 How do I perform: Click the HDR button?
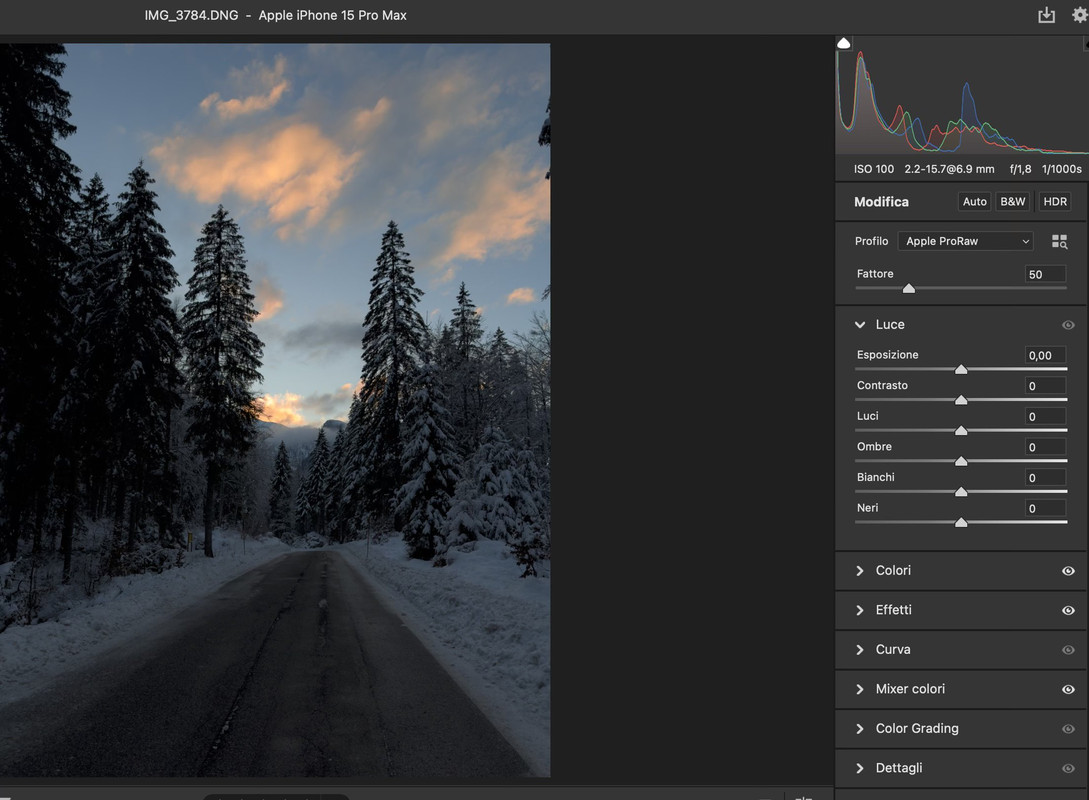[x=1055, y=201]
